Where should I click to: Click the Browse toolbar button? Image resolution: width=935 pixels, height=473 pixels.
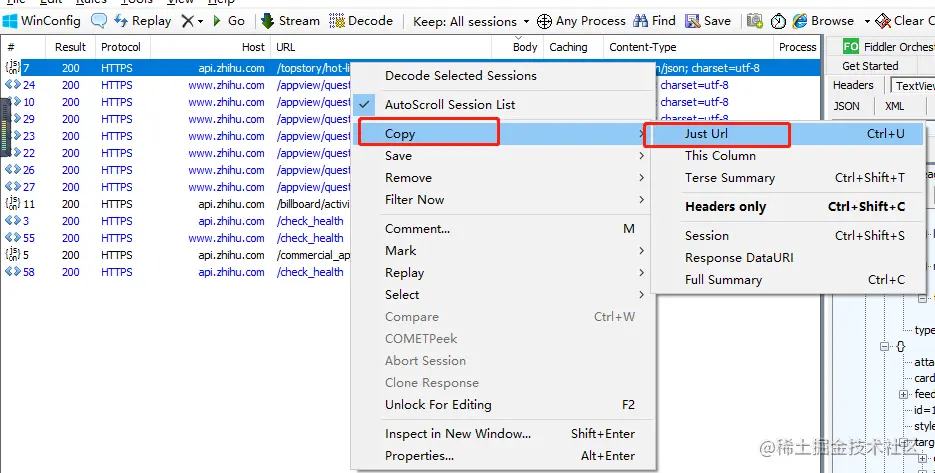[x=823, y=21]
